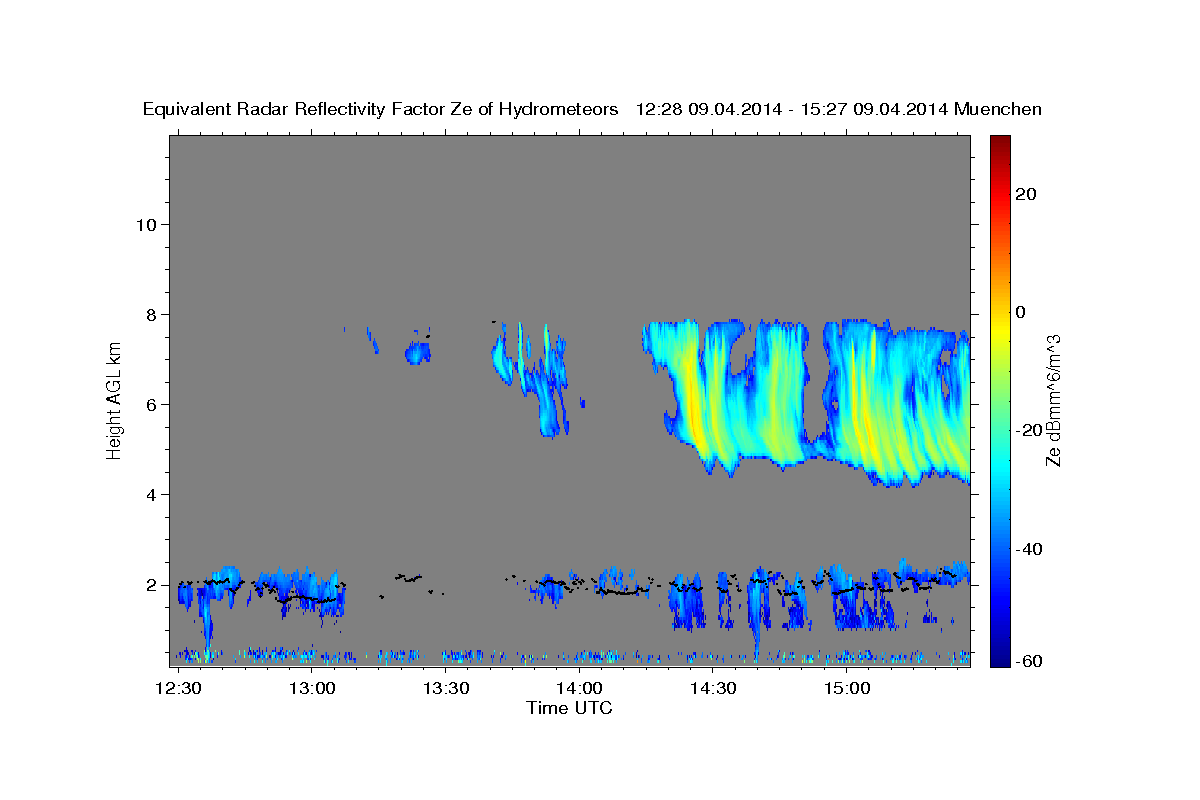Screen dimensions: 1200x800
Task: Click the plot title starting 'Equivalent Radar Reflectivity Factor'
Action: tap(593, 109)
